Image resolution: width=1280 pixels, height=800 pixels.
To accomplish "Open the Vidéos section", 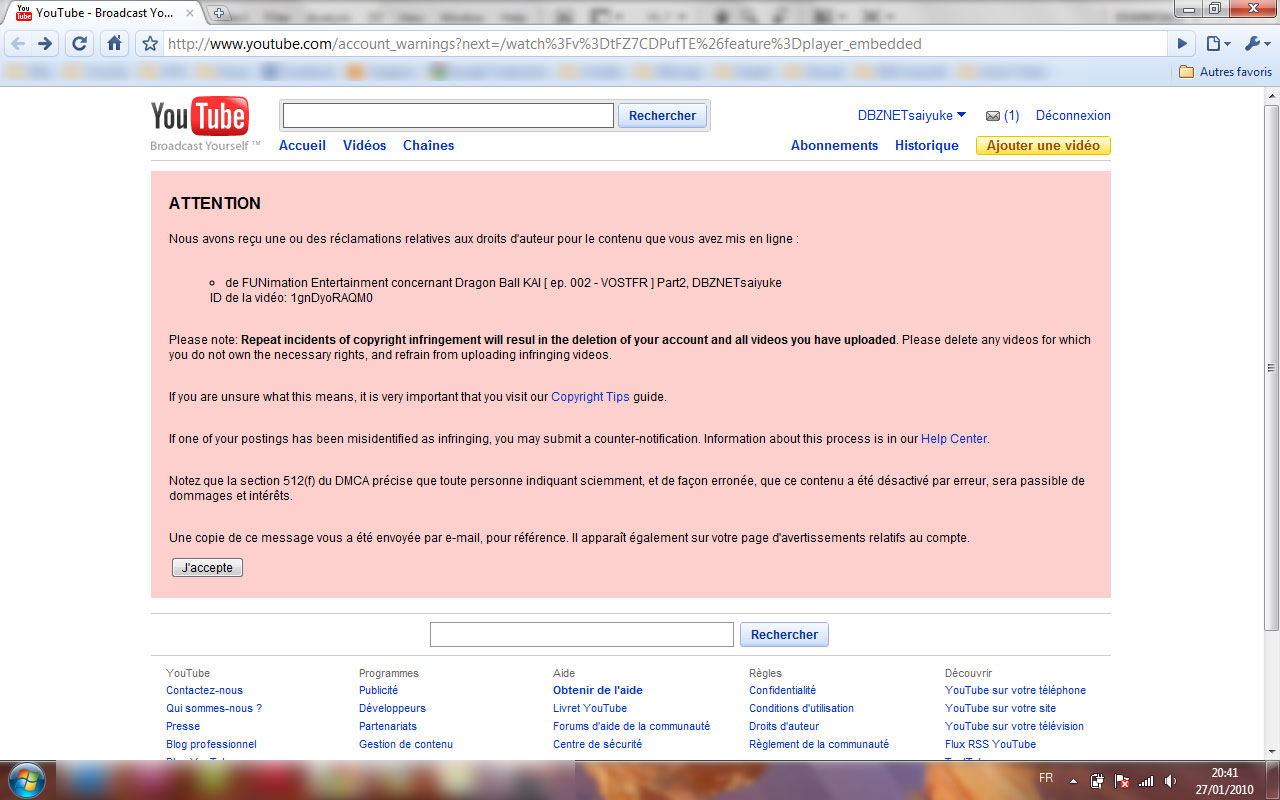I will [x=364, y=145].
